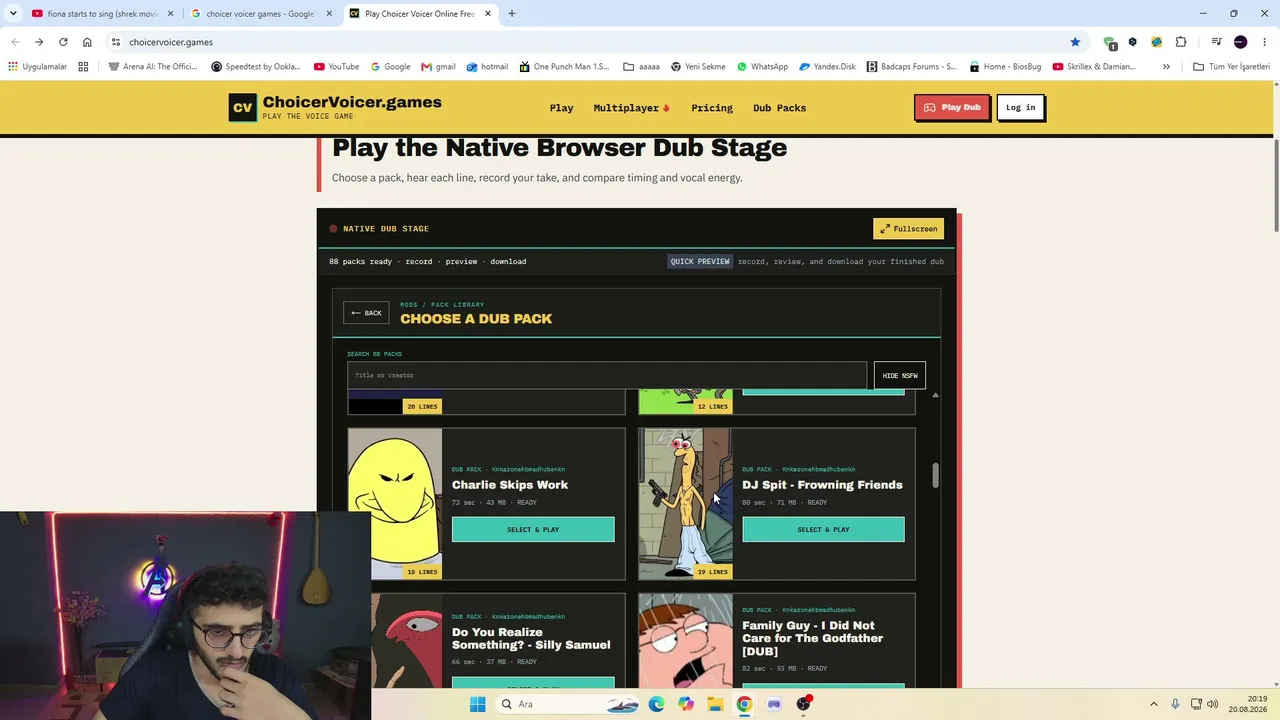Toggle the bookmark star for this page
Viewport: 1280px width, 720px height.
[1075, 42]
